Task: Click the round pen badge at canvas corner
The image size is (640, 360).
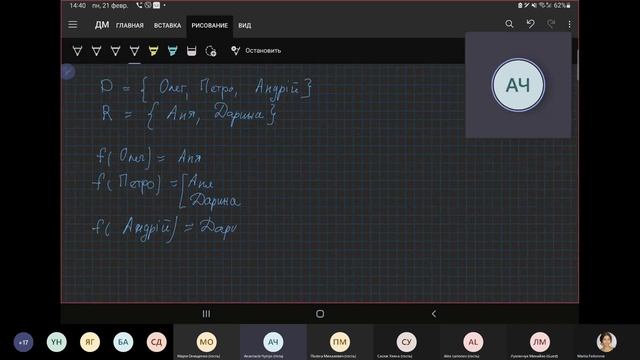Action: pyautogui.click(x=68, y=72)
